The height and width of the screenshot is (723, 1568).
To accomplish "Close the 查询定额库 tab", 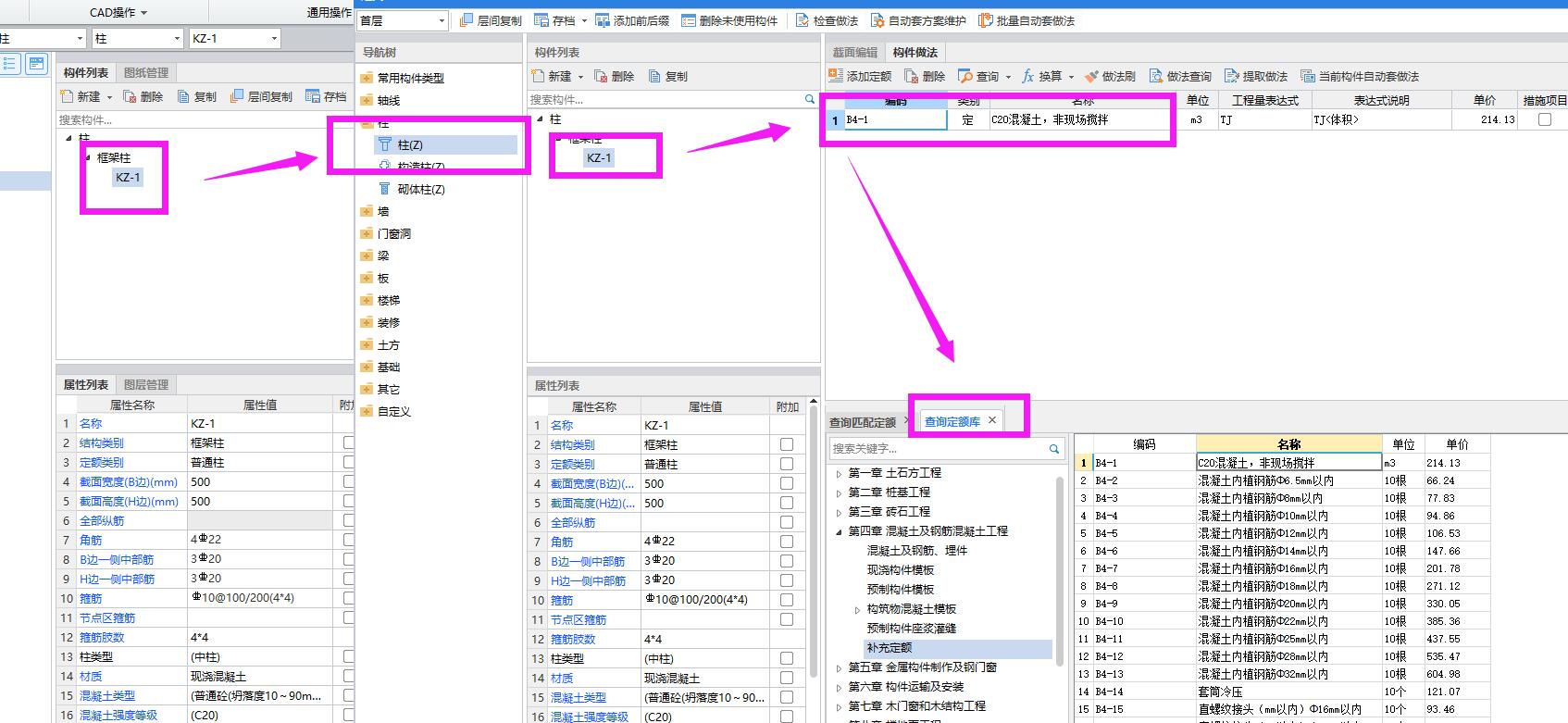I will tap(992, 420).
